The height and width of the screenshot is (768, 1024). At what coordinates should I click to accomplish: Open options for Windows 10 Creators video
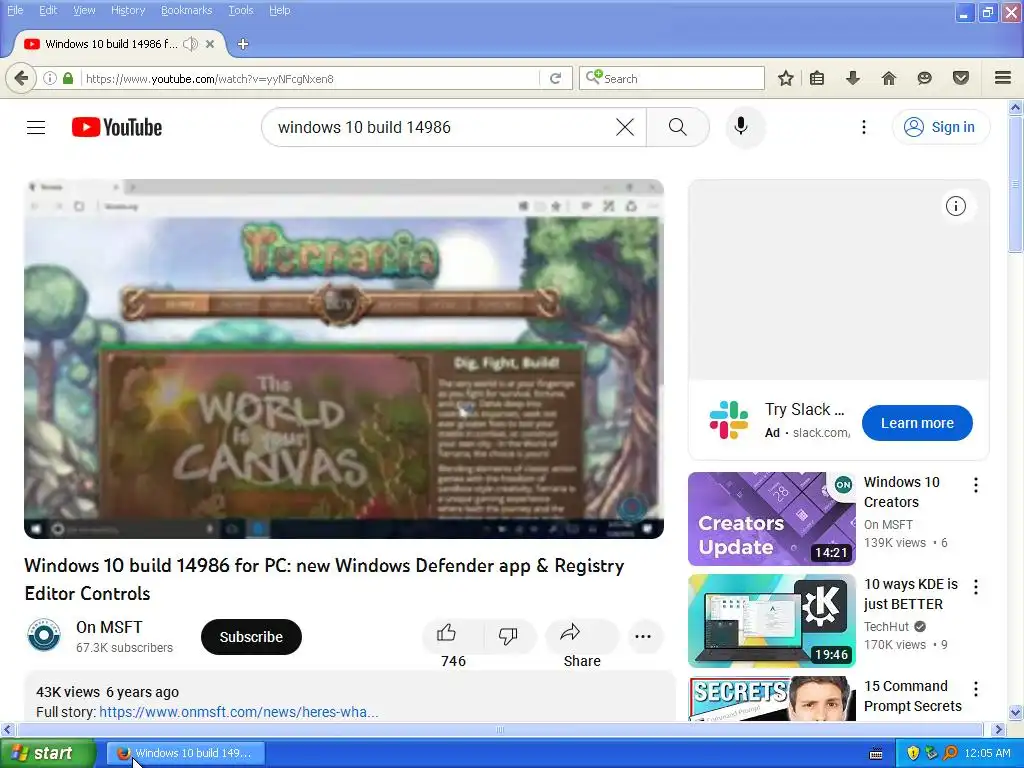(x=976, y=485)
